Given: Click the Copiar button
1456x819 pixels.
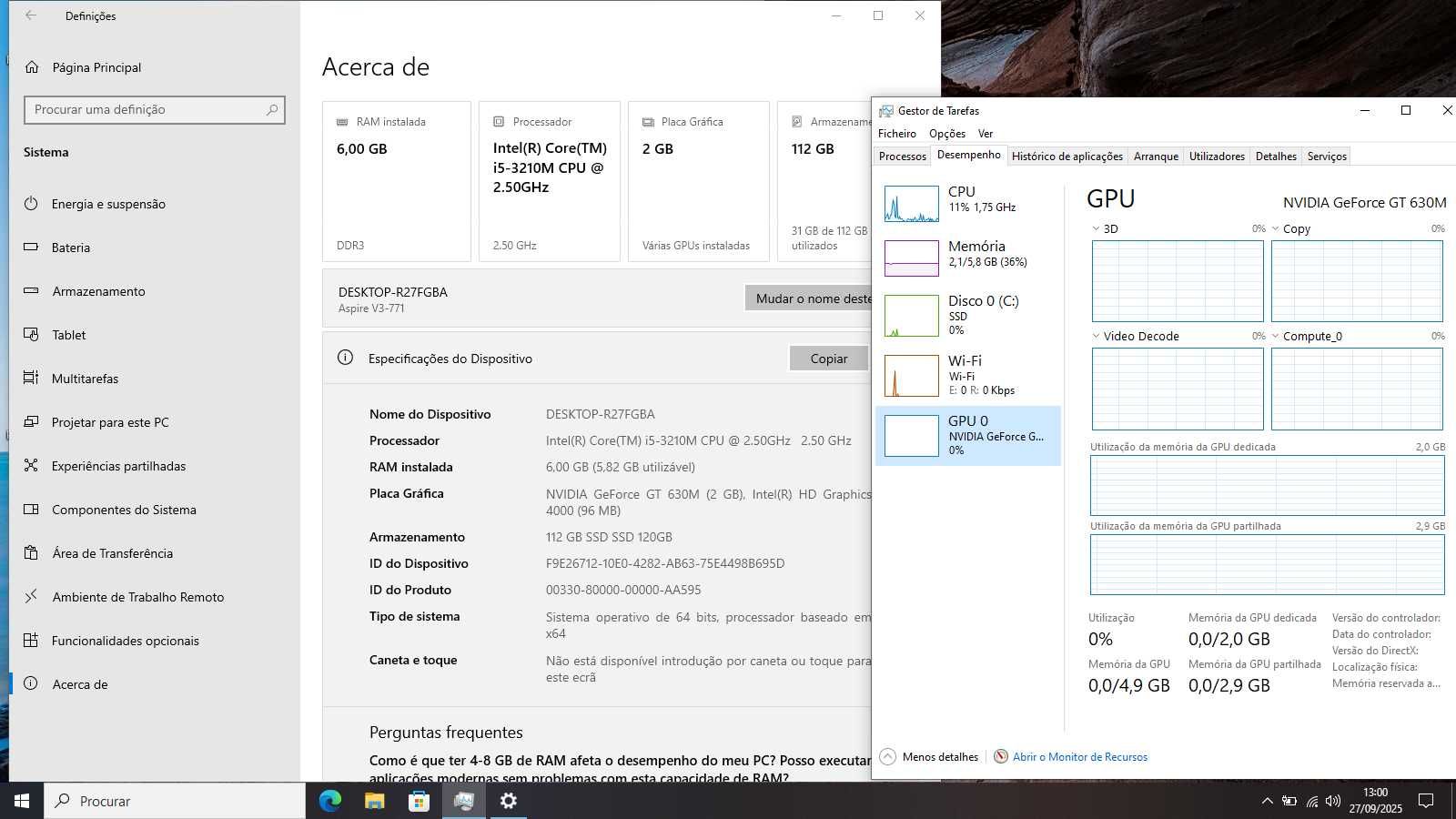Looking at the screenshot, I should [828, 359].
